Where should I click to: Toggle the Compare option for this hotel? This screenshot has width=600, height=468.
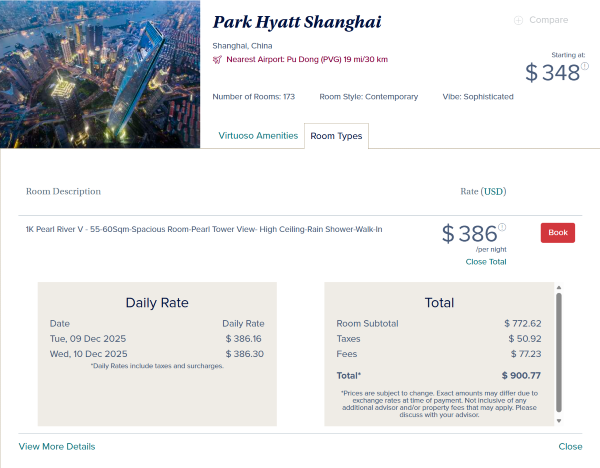549,20
